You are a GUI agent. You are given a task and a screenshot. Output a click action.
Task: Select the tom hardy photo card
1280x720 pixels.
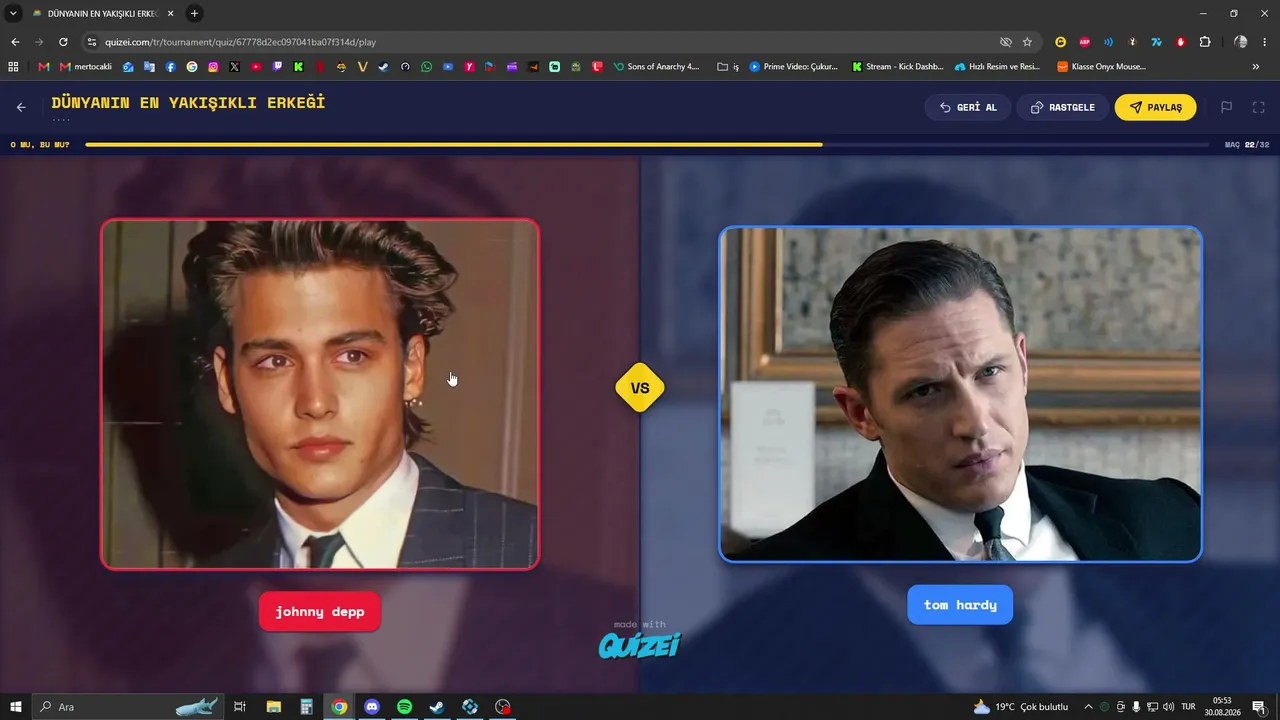tap(960, 394)
